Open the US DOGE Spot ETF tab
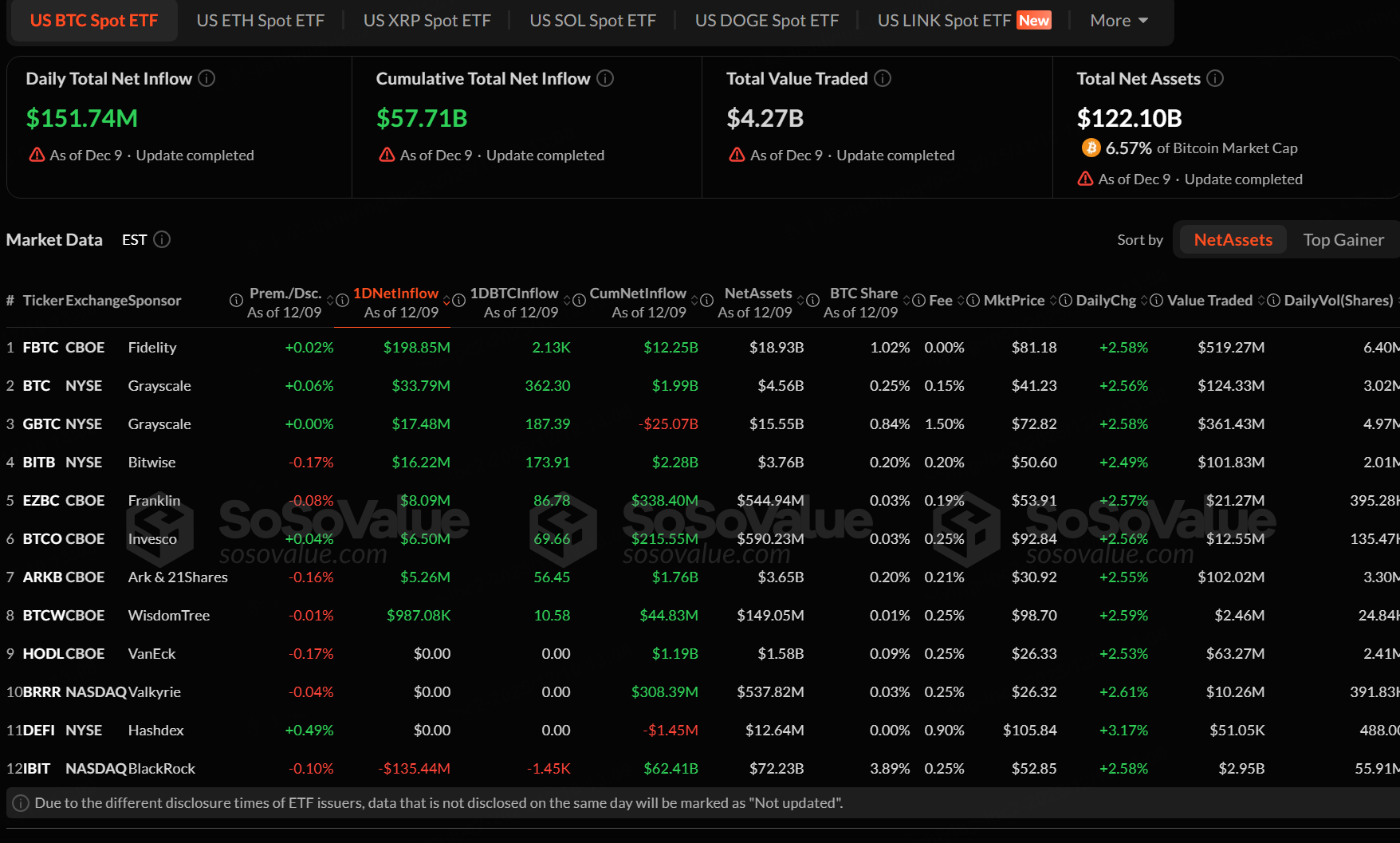Viewport: 1400px width, 843px height. 767,21
